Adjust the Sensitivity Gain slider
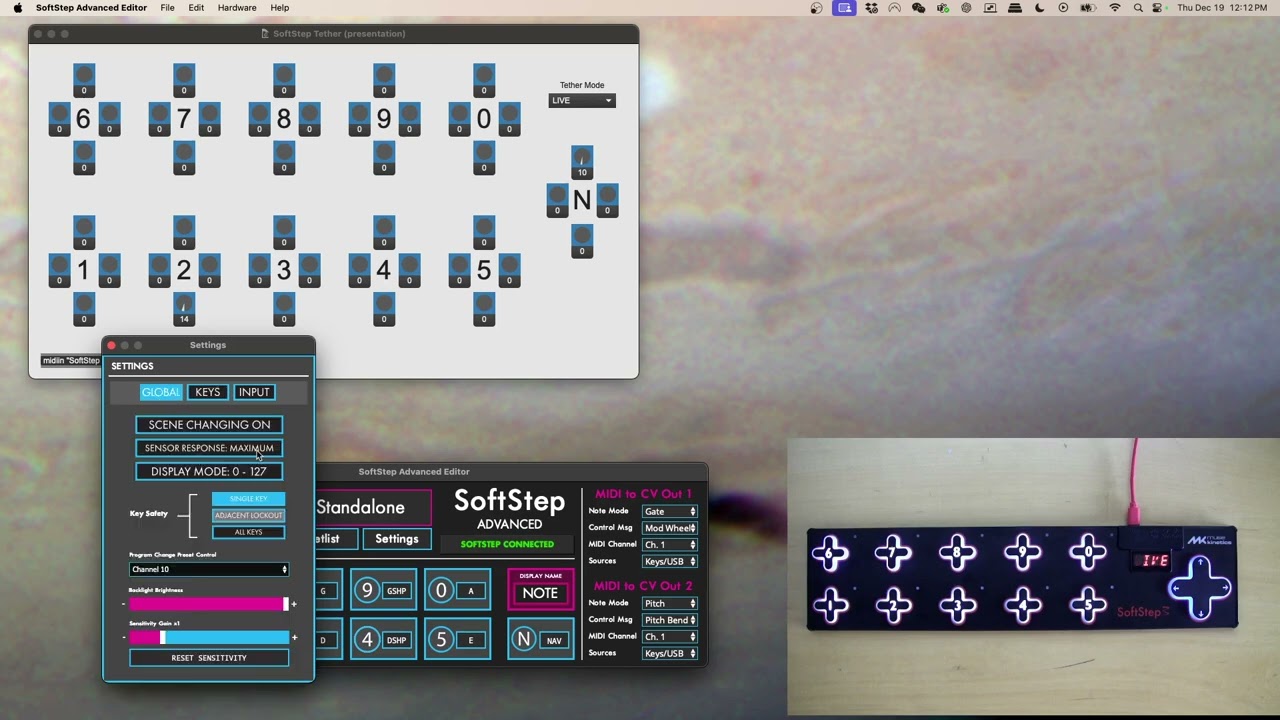Viewport: 1280px width, 720px height. 209,637
